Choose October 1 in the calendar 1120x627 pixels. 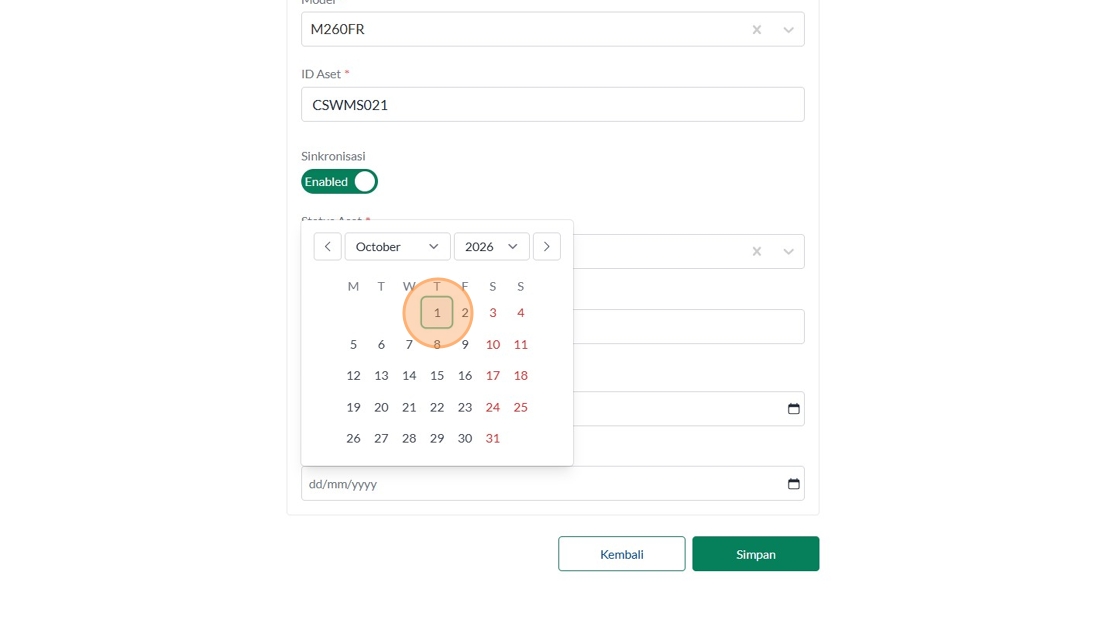tap(437, 313)
